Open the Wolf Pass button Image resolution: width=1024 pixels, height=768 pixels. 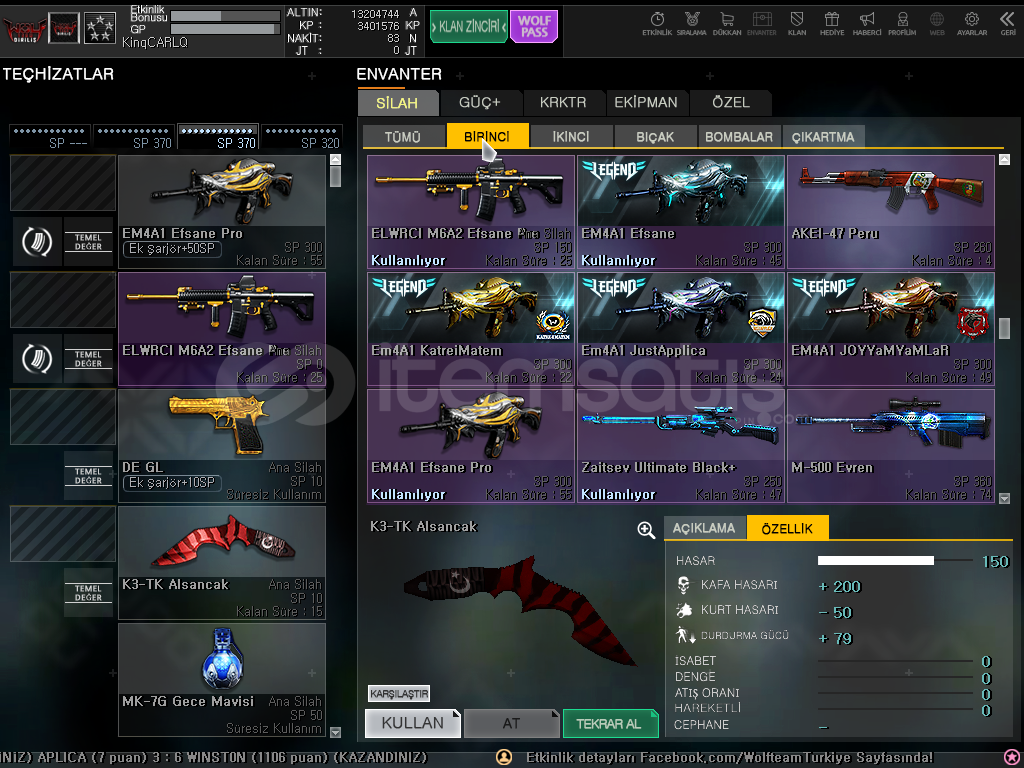click(534, 27)
